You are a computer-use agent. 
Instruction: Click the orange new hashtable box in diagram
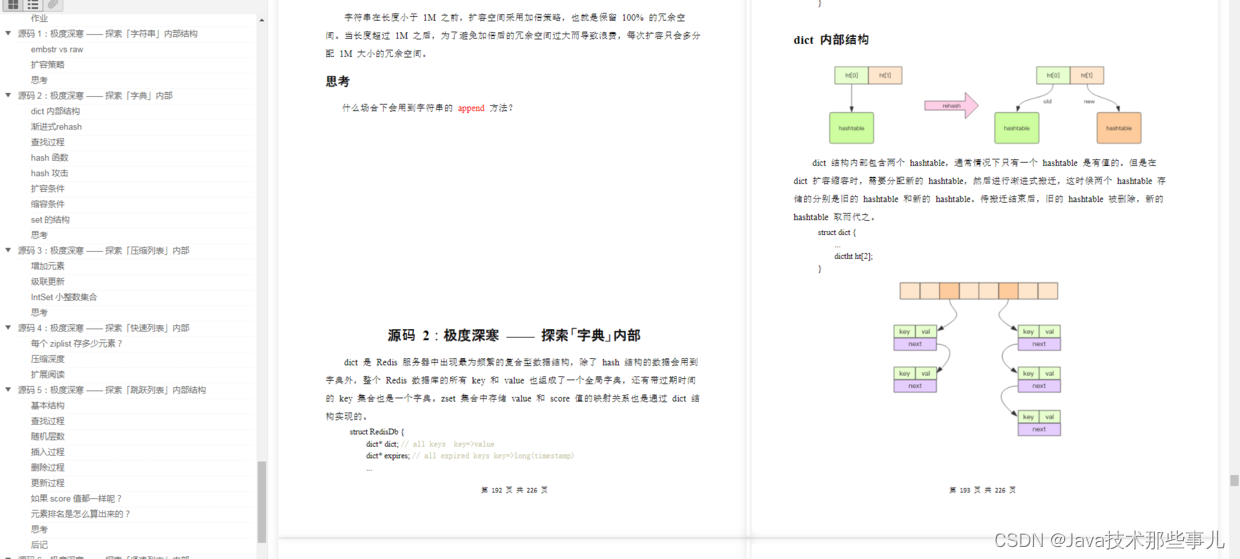pyautogui.click(x=1119, y=128)
